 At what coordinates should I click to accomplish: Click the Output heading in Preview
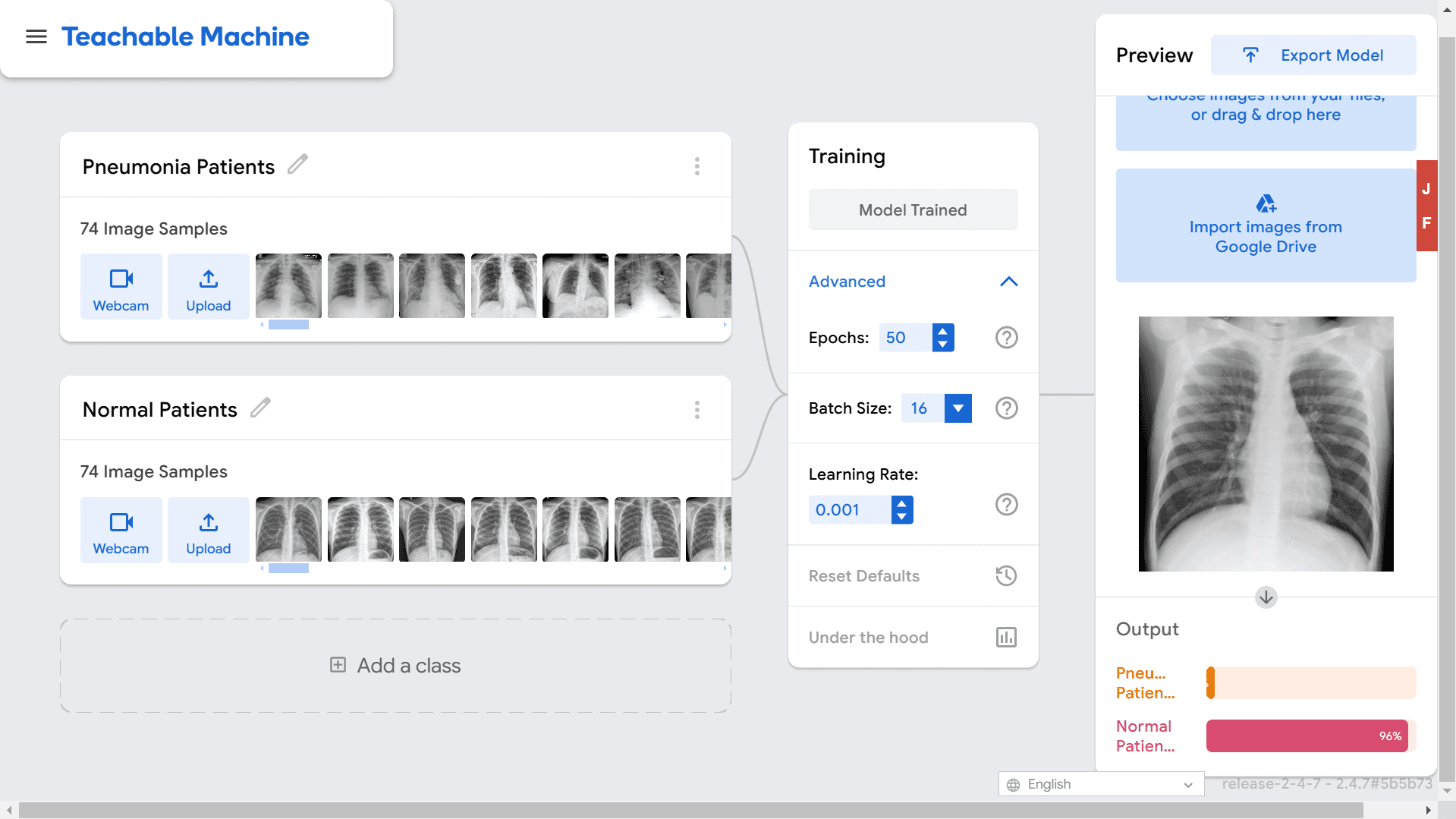[x=1146, y=629]
